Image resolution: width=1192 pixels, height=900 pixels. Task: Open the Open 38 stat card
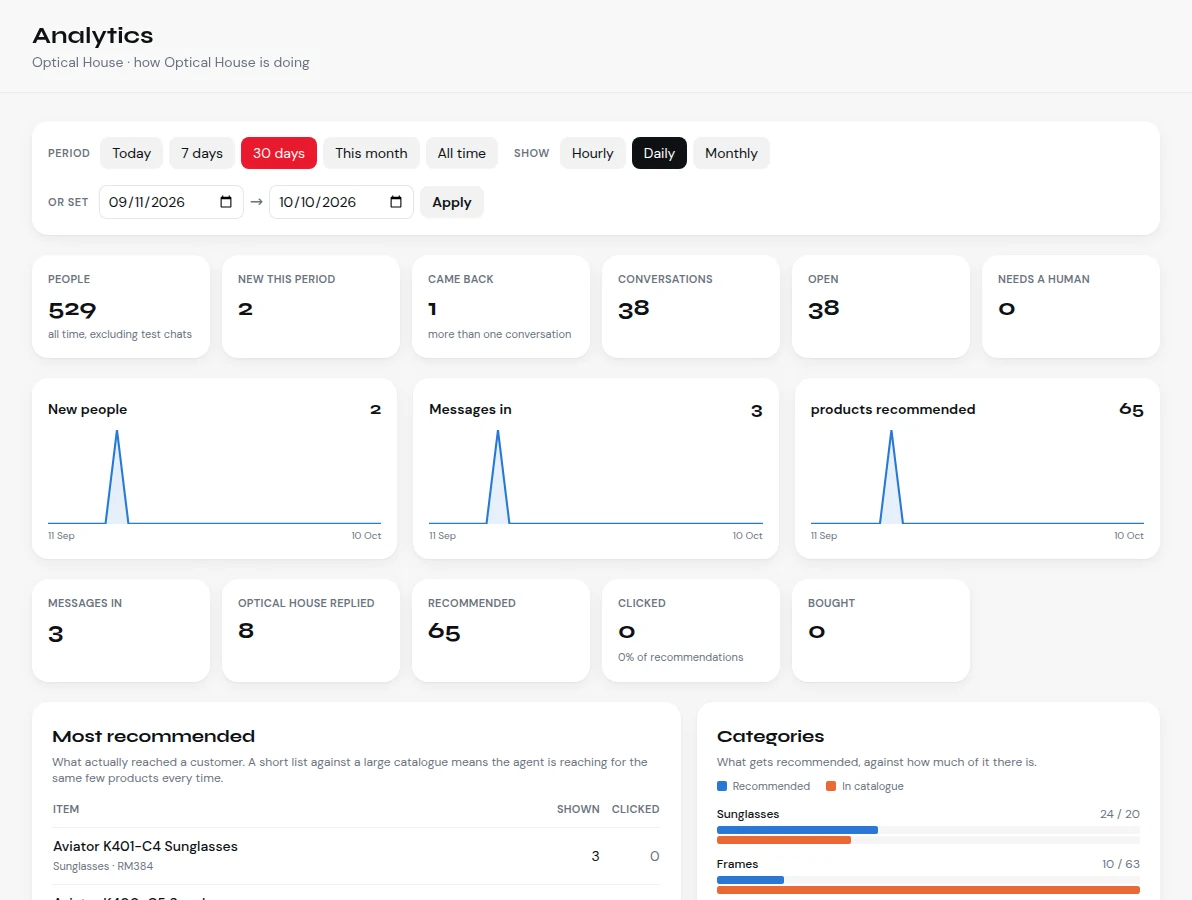click(881, 306)
